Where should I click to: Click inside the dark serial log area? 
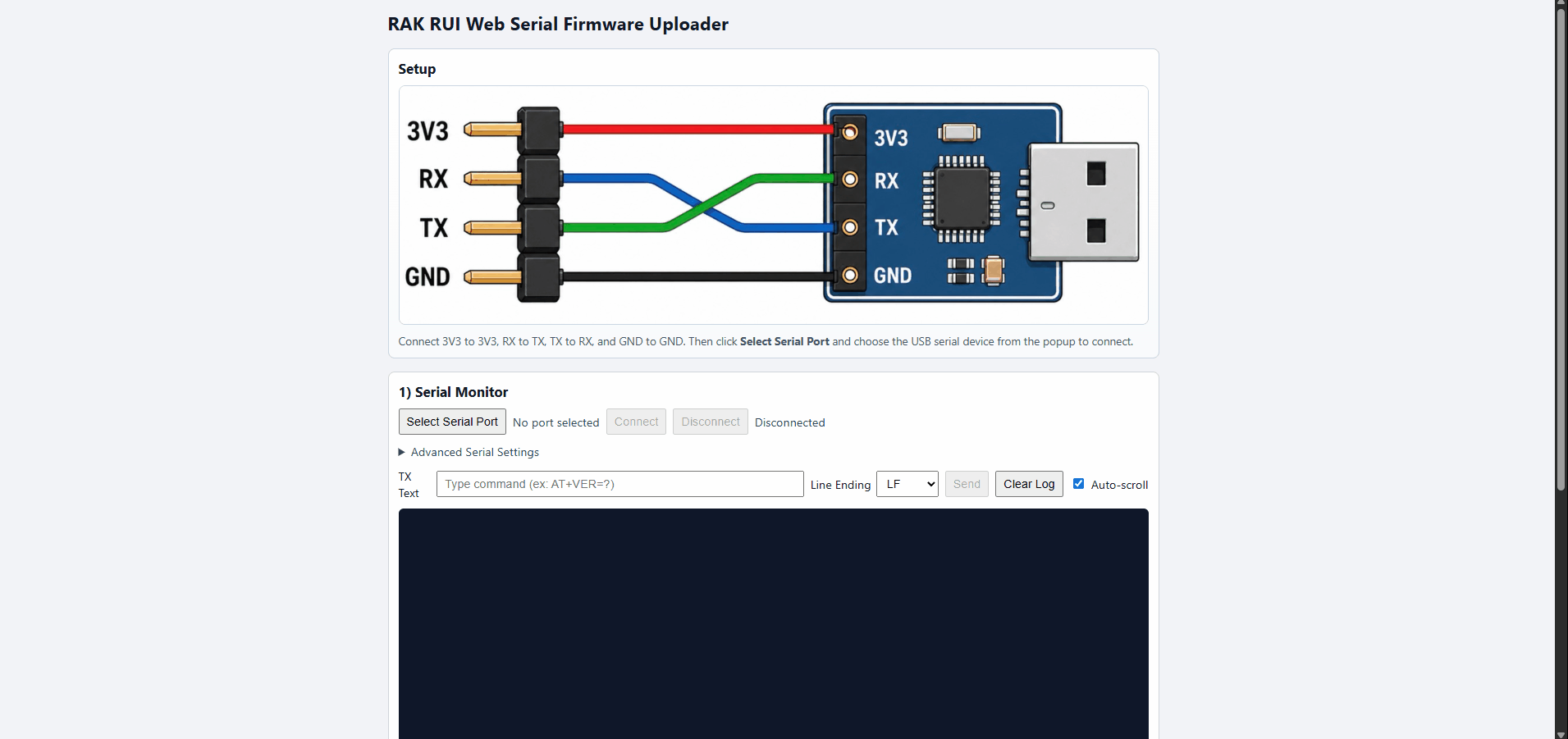774,623
